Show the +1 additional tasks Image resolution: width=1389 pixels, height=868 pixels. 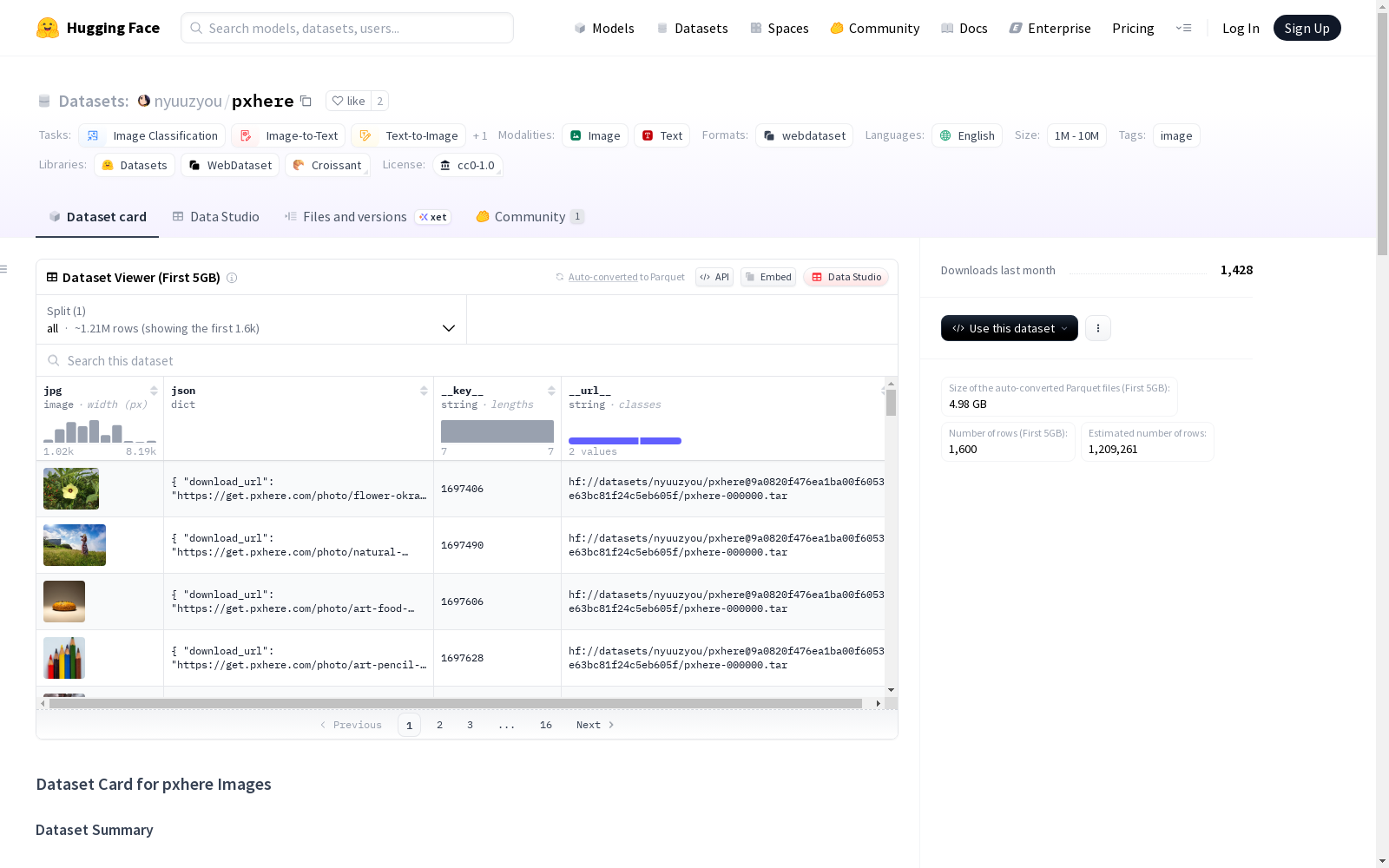coord(480,135)
